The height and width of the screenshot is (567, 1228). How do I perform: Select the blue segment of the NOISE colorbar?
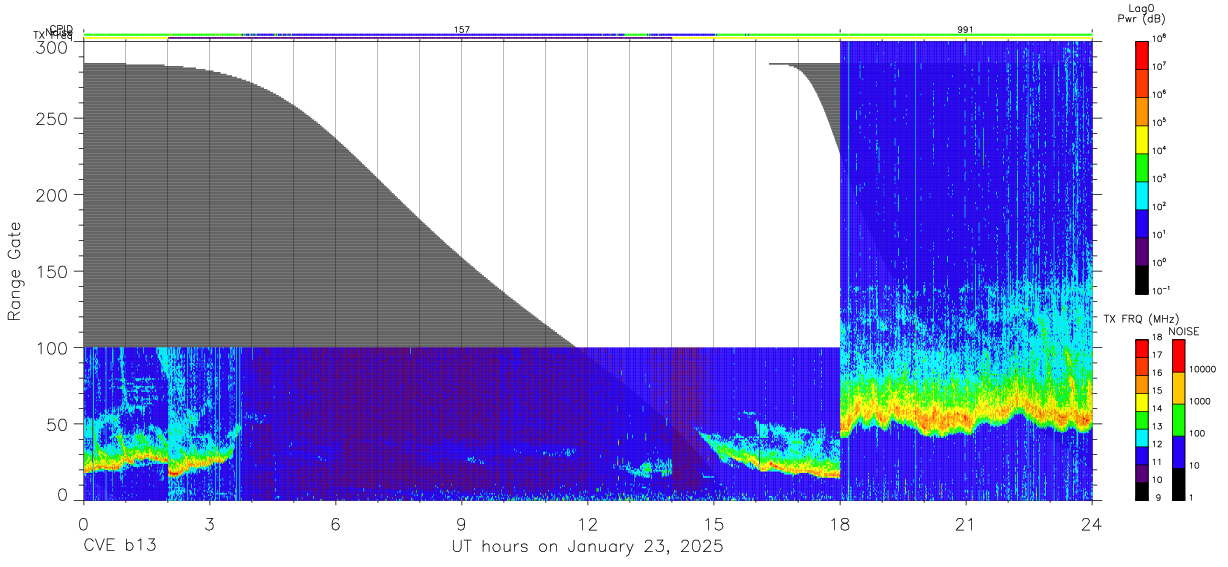tap(1178, 452)
